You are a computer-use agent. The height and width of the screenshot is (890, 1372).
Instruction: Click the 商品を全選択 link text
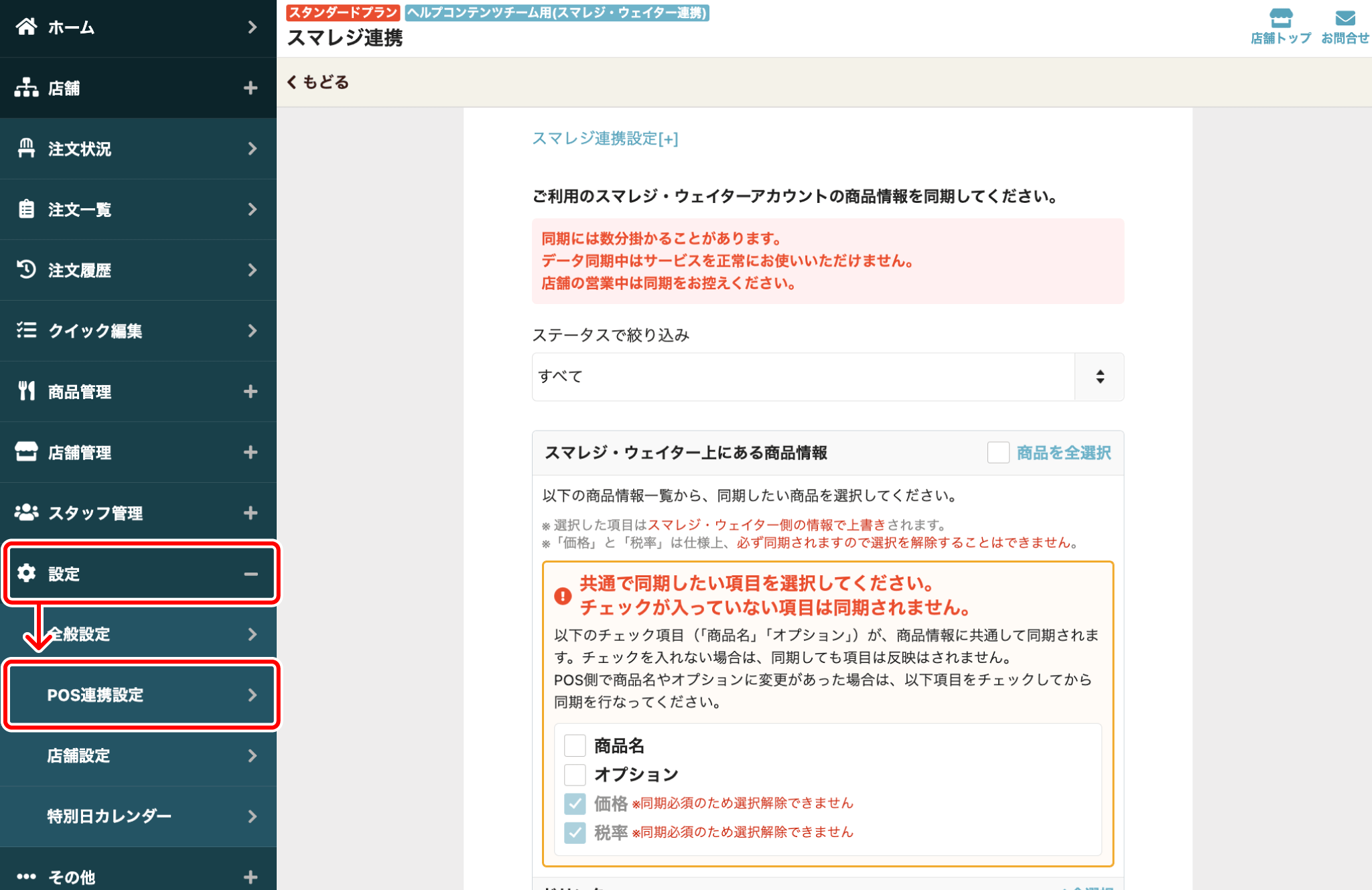pos(1064,453)
